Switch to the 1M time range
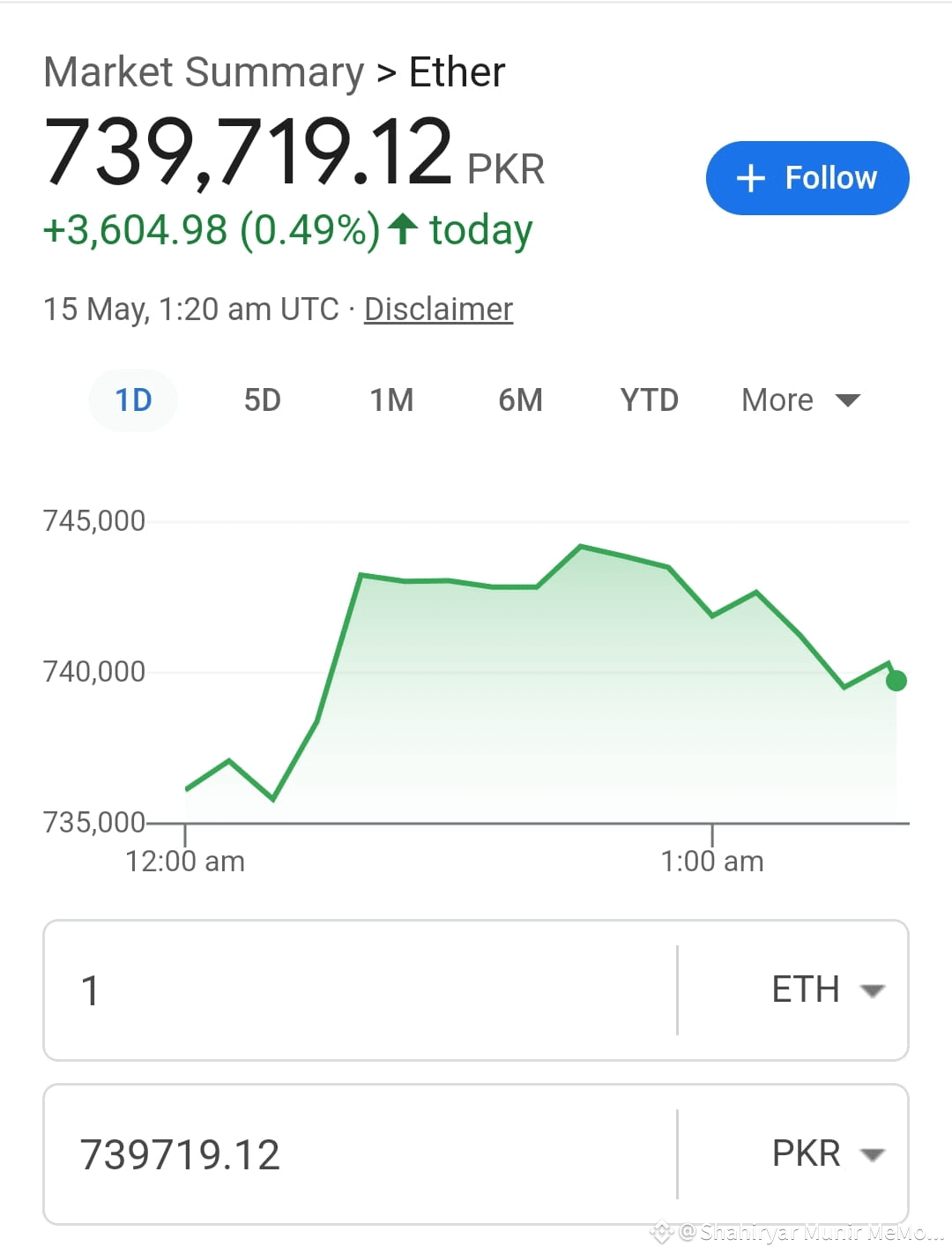952x1254 pixels. [391, 400]
